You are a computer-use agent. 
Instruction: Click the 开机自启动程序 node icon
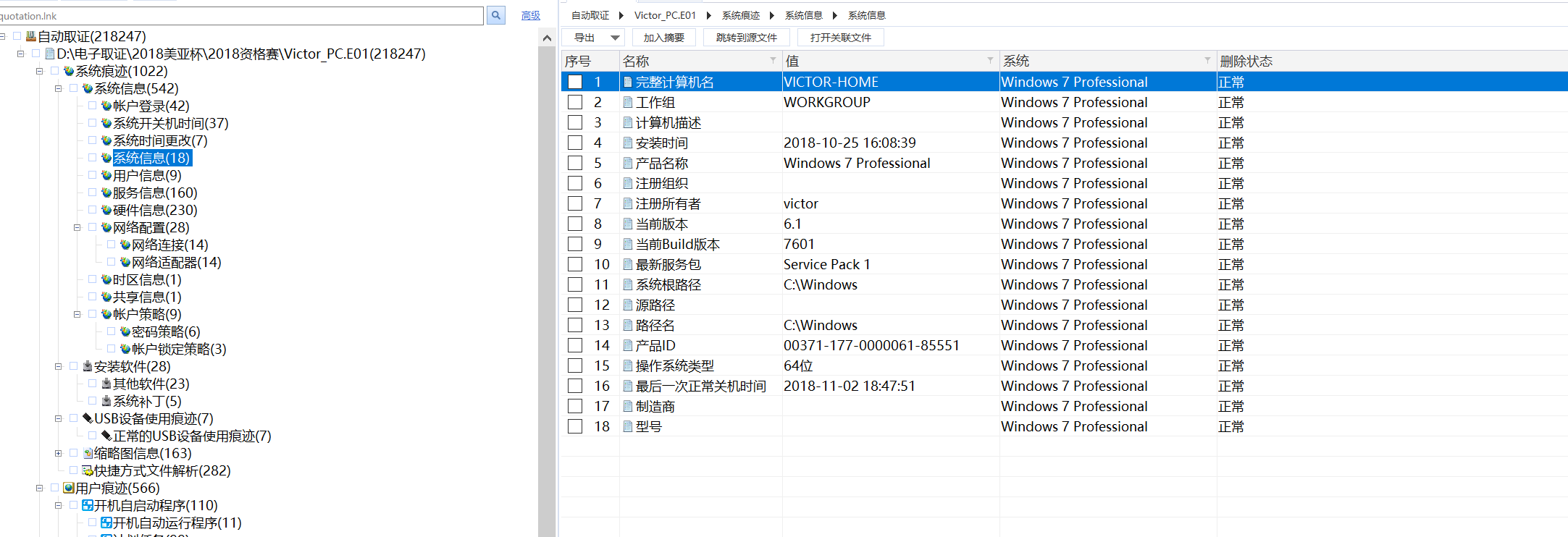[x=88, y=506]
